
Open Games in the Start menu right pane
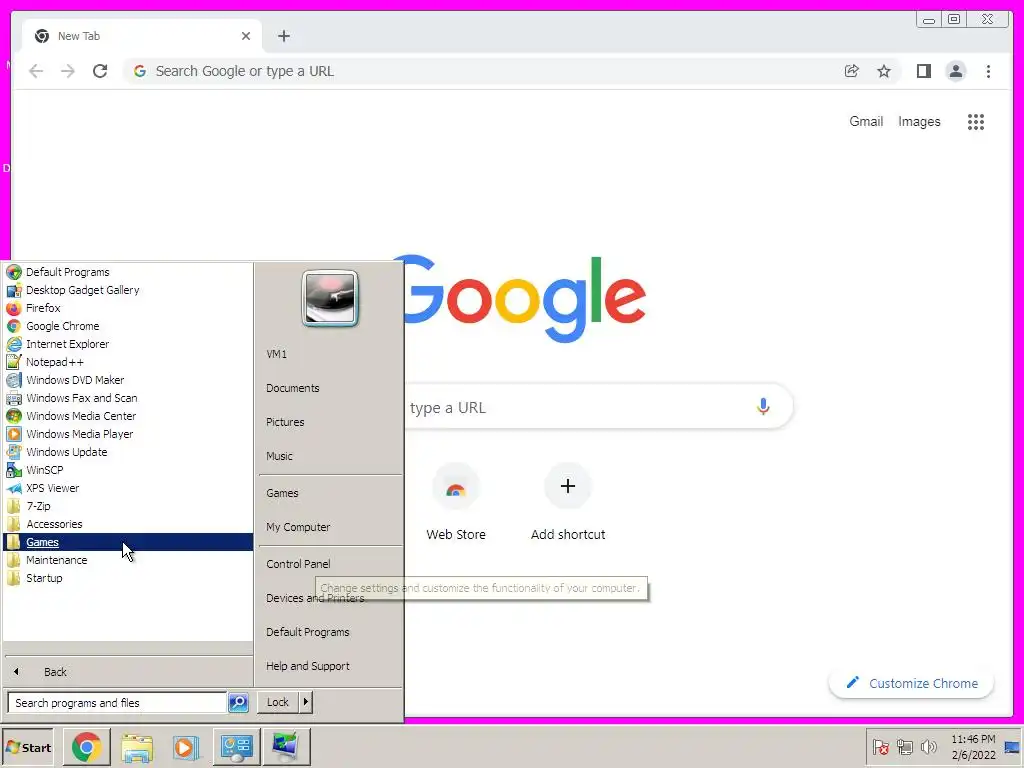(x=329, y=493)
